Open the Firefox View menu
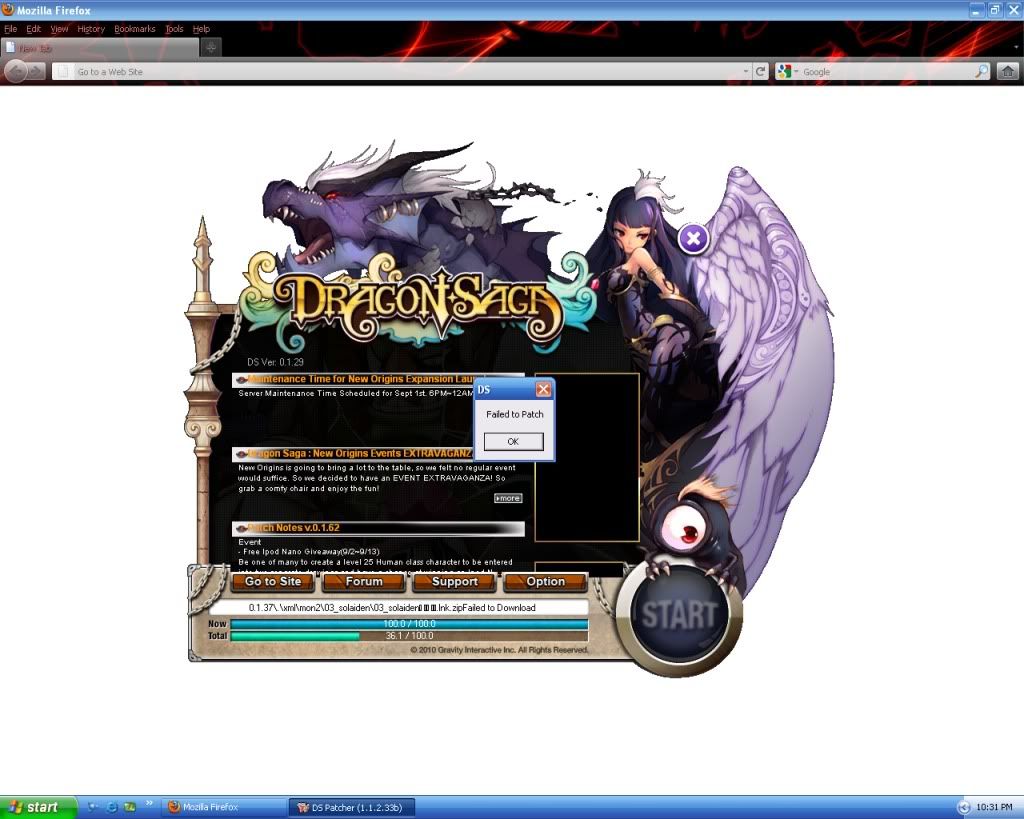1024x819 pixels. (x=59, y=29)
